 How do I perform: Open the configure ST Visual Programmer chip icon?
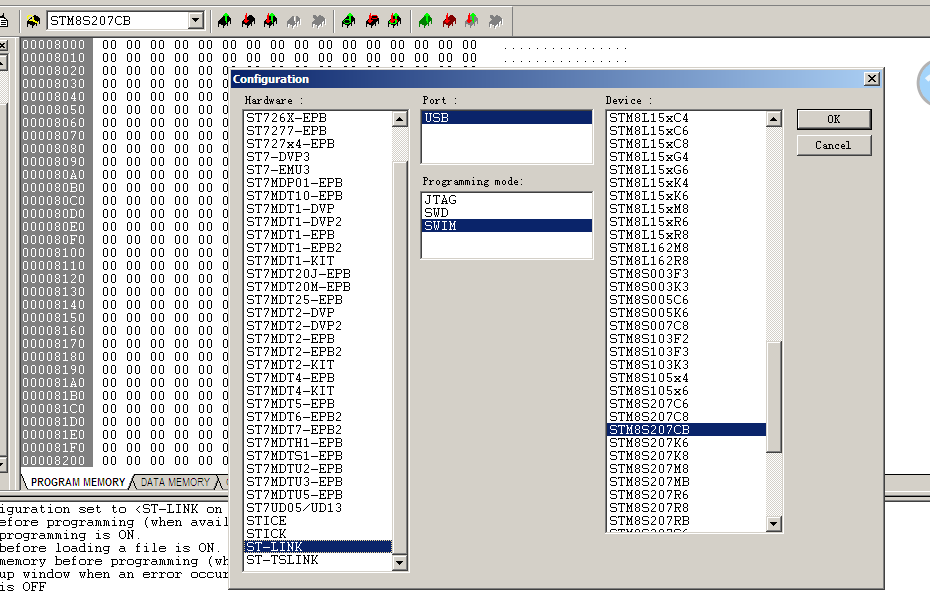pyautogui.click(x=33, y=21)
